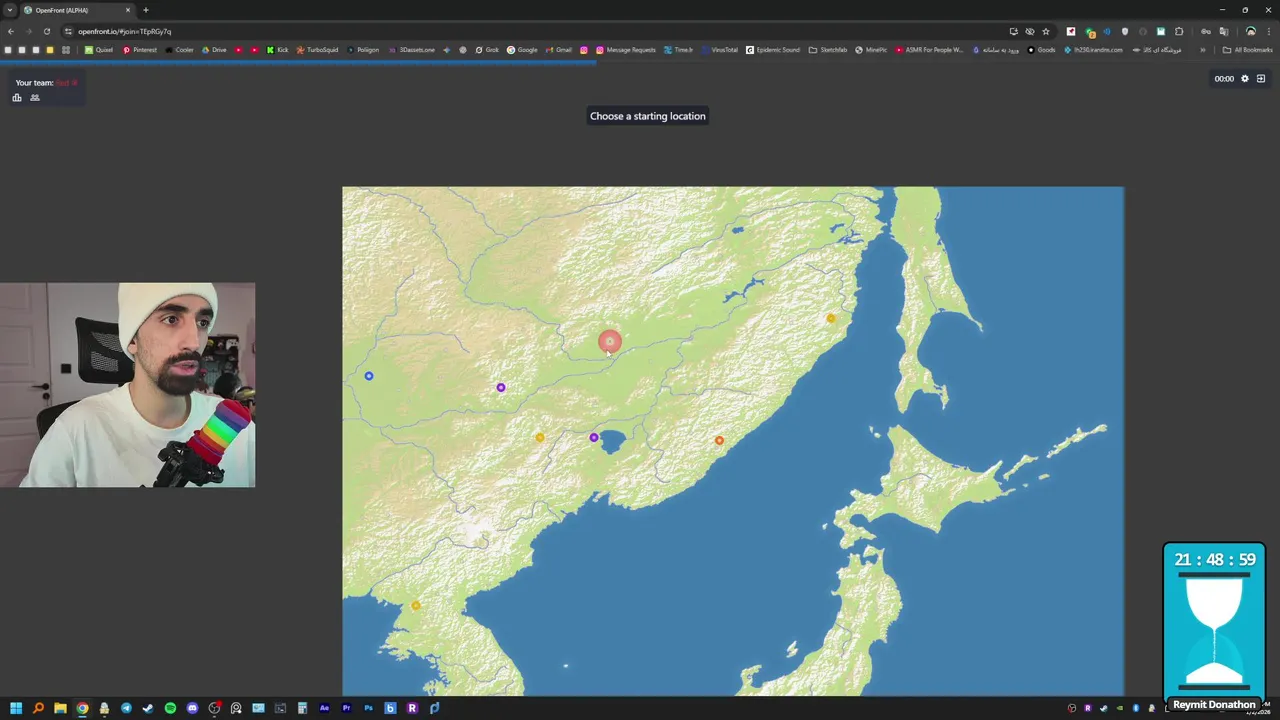Open Chrome three-dot menu
The width and height of the screenshot is (1280, 720).
pos(1268,31)
